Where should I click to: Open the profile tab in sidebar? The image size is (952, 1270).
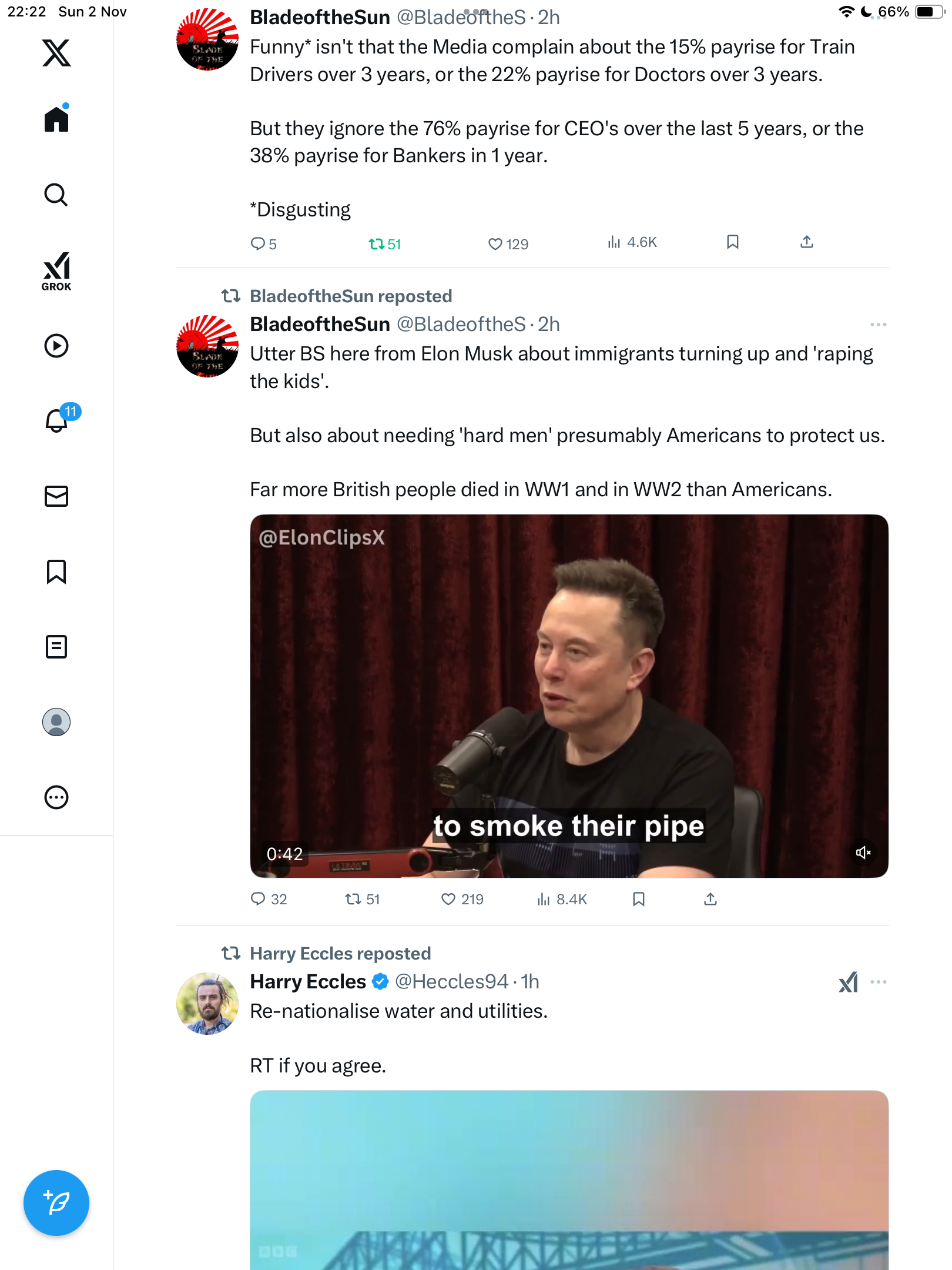pos(56,722)
